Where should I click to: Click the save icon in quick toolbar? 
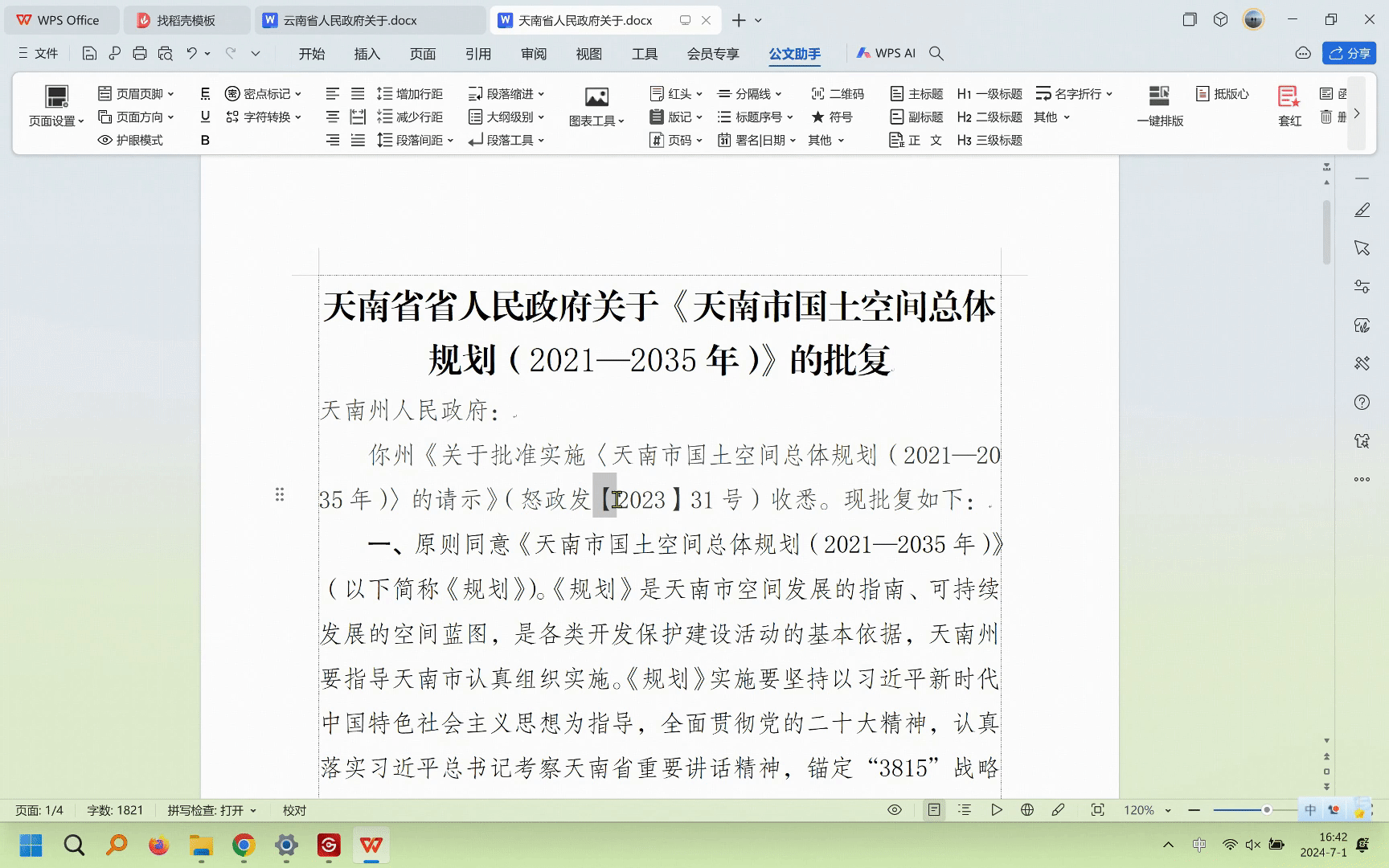89,54
